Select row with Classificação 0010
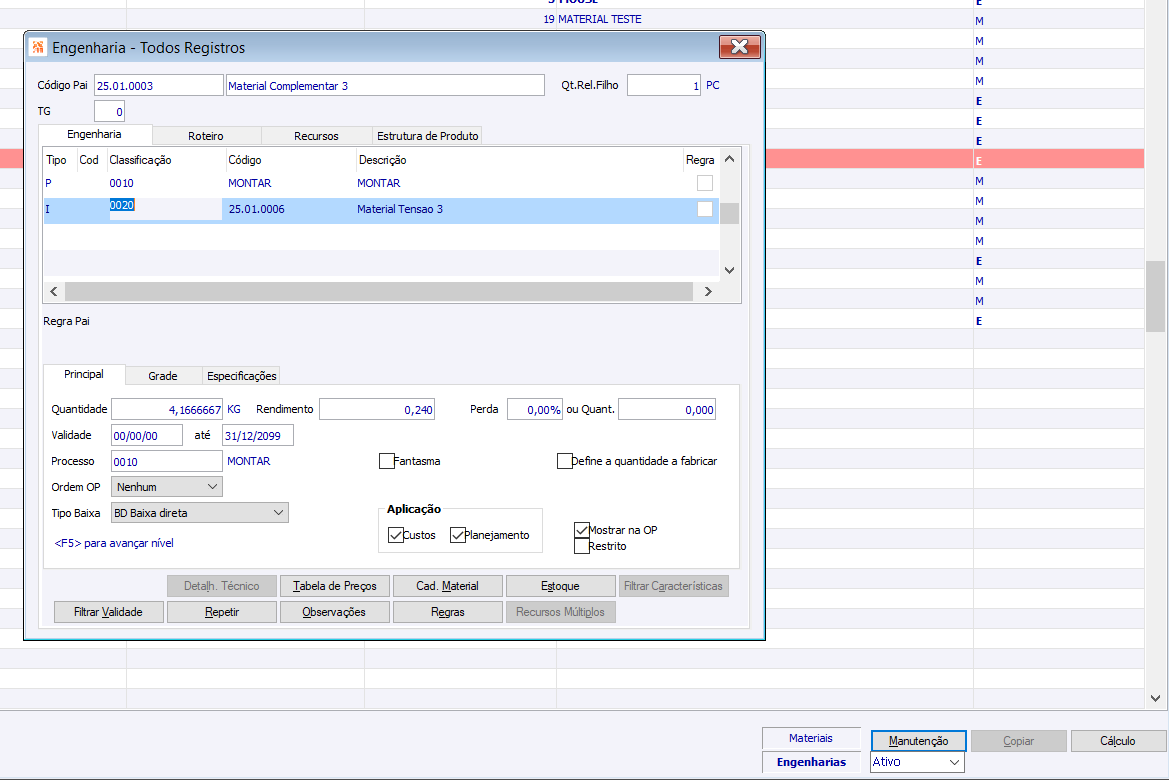 (x=380, y=183)
